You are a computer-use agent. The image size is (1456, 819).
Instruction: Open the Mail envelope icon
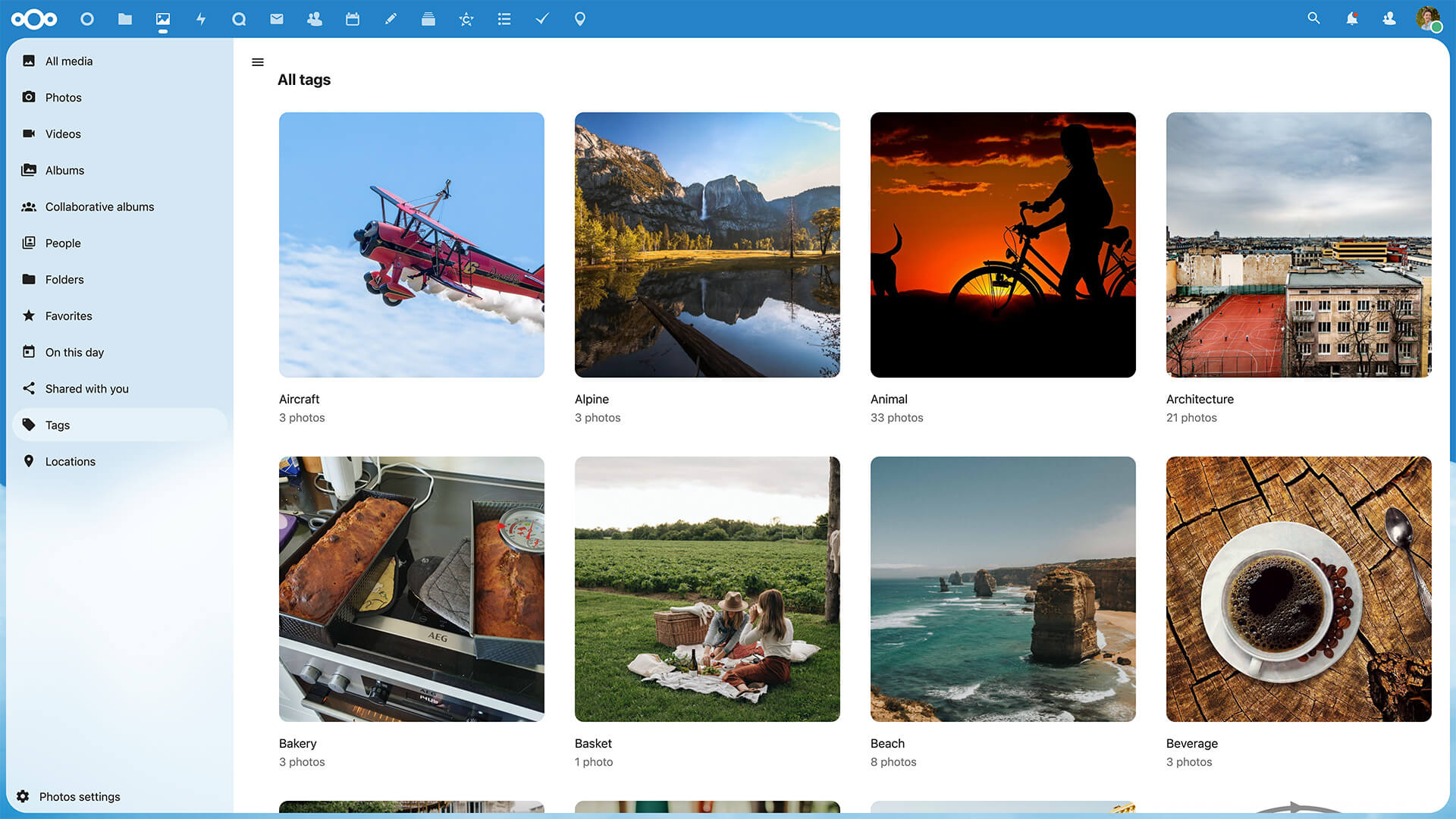coord(277,19)
